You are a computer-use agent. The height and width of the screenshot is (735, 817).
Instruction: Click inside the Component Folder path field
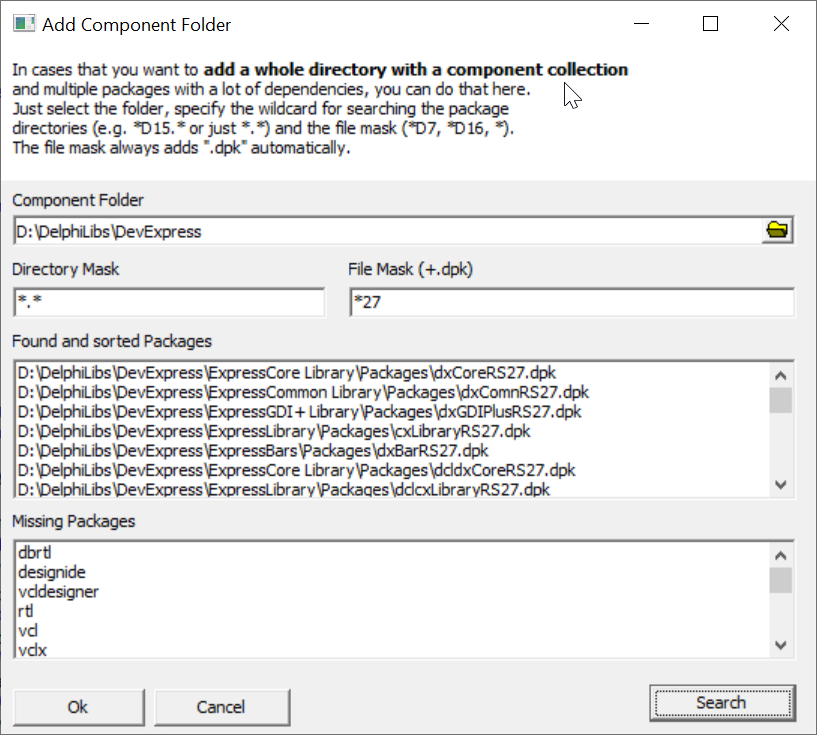tap(300, 229)
